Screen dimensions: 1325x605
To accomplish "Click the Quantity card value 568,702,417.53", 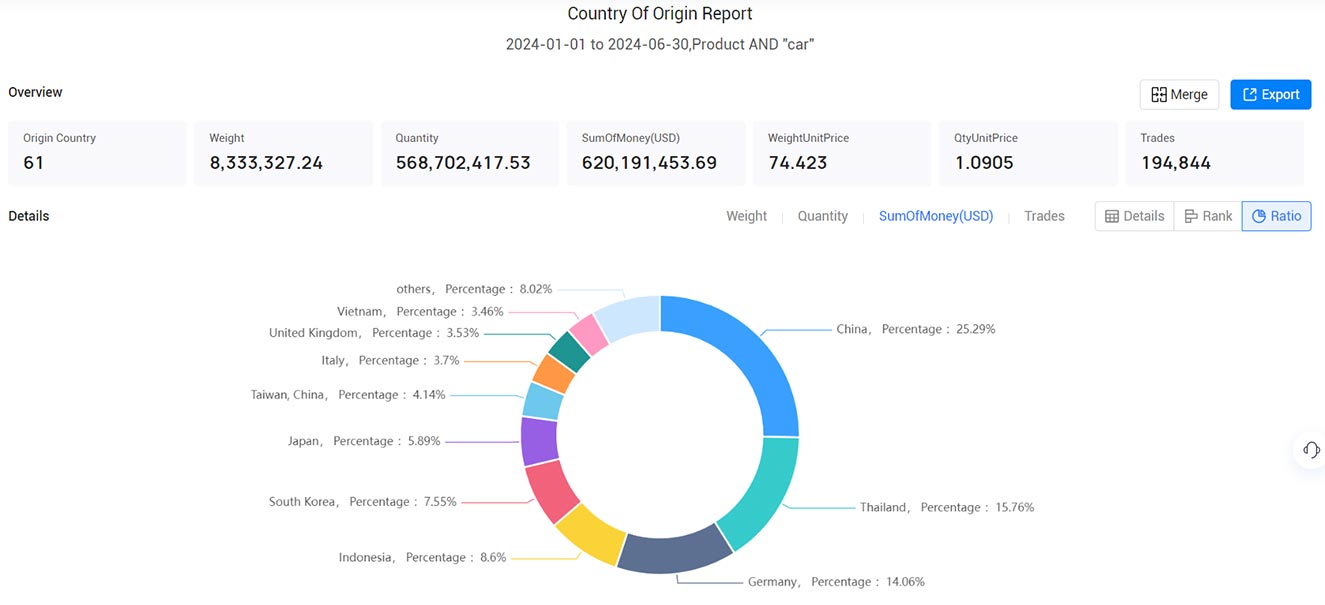I will click(463, 163).
